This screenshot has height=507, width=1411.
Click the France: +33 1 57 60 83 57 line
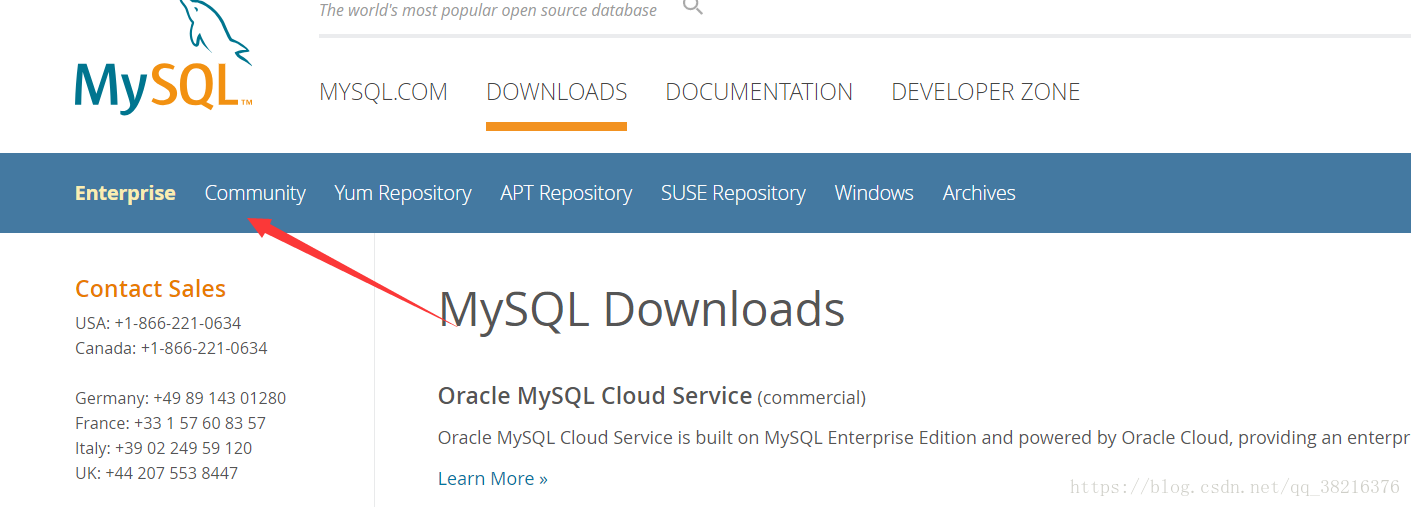170,423
